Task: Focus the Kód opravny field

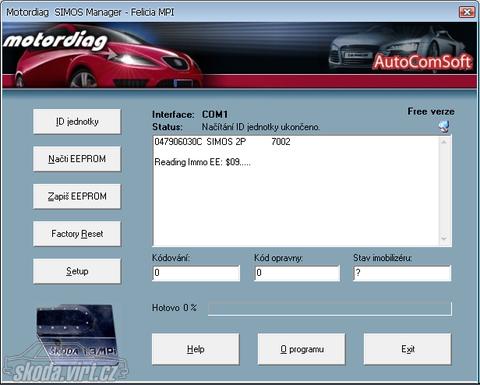Action: (x=297, y=273)
